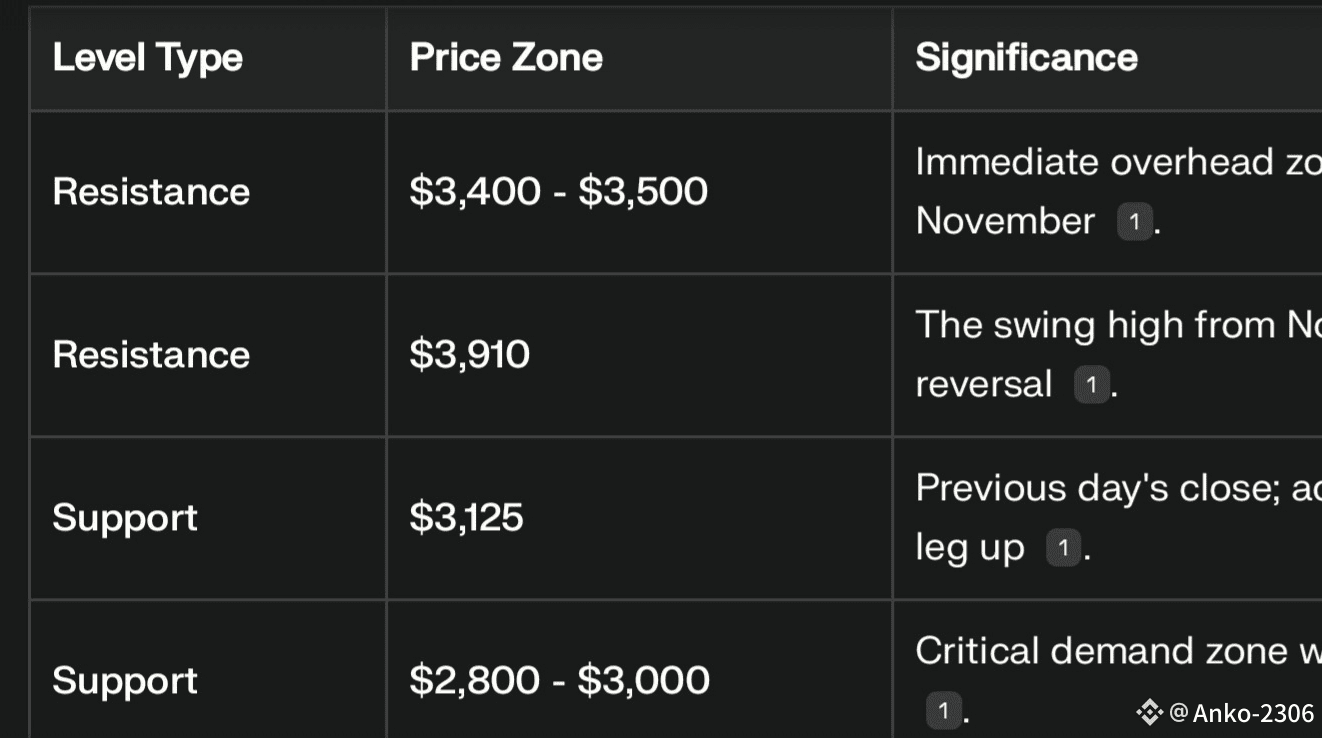Click the Support label beside "$2,800 - $3,000"

125,681
